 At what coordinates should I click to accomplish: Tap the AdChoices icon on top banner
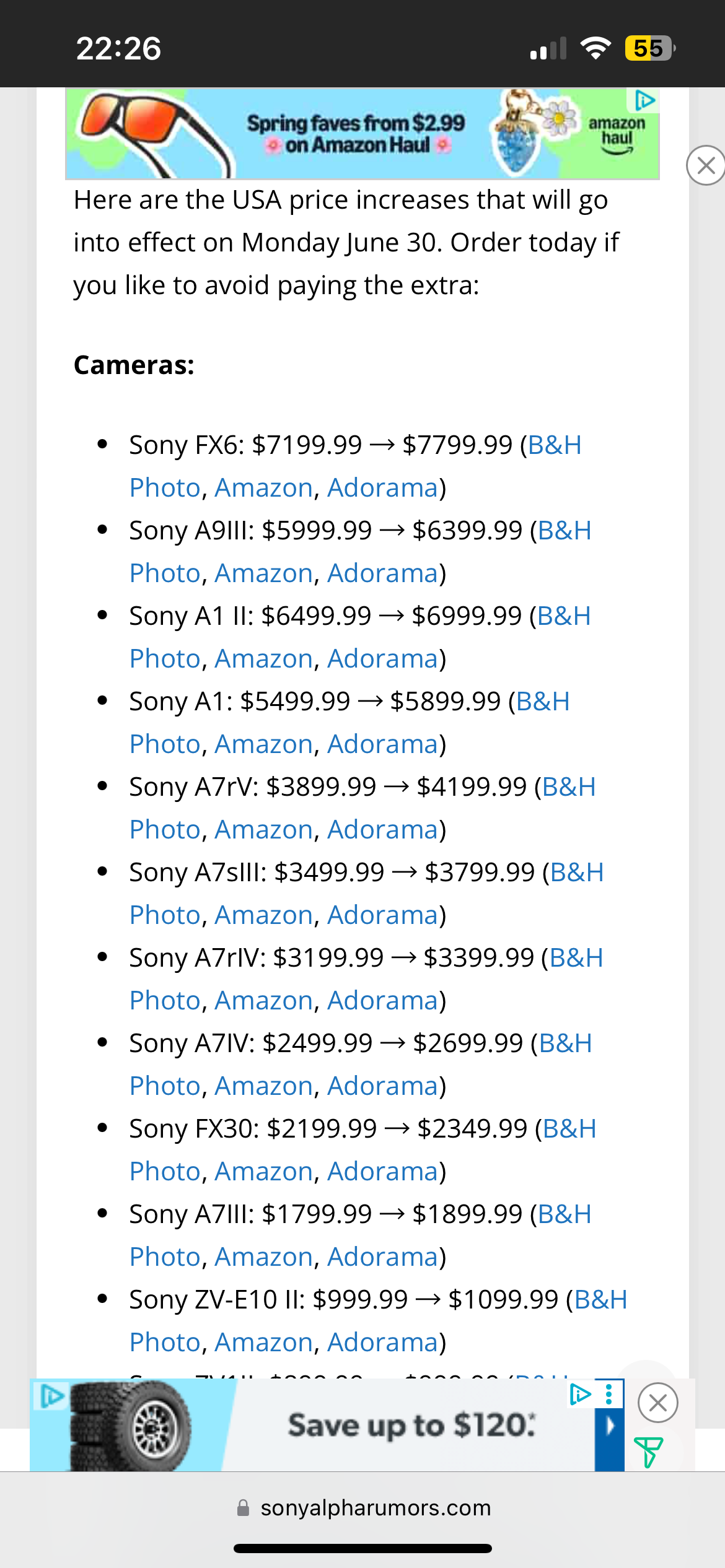pyautogui.click(x=644, y=100)
